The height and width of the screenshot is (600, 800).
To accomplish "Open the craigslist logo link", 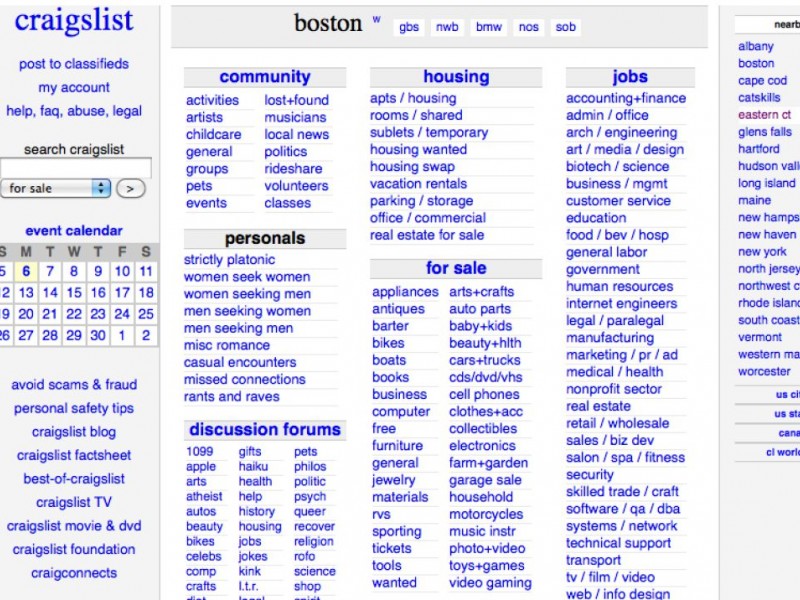I will coord(74,21).
